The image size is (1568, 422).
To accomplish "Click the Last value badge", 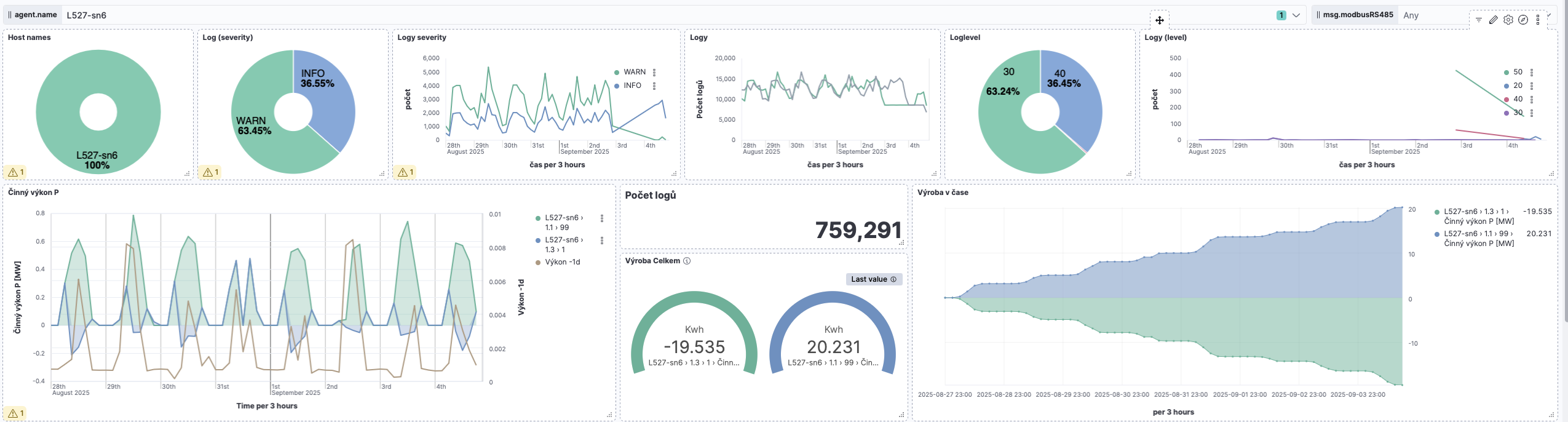I will pyautogui.click(x=874, y=279).
